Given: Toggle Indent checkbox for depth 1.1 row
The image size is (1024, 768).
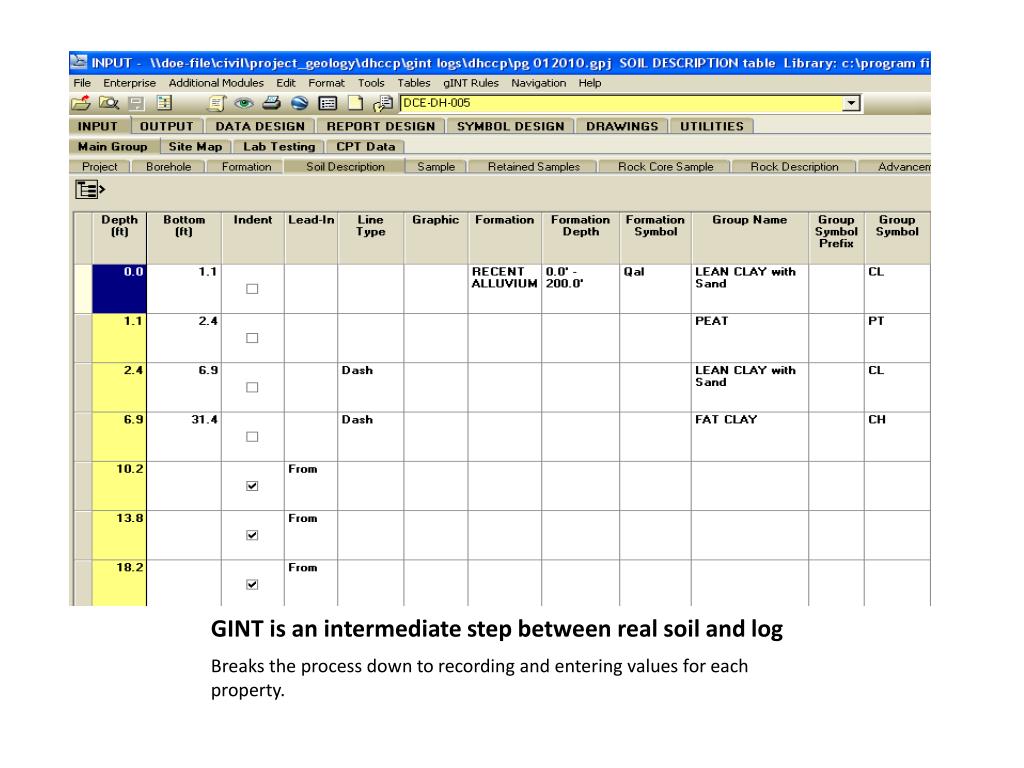Looking at the screenshot, I should [x=252, y=338].
